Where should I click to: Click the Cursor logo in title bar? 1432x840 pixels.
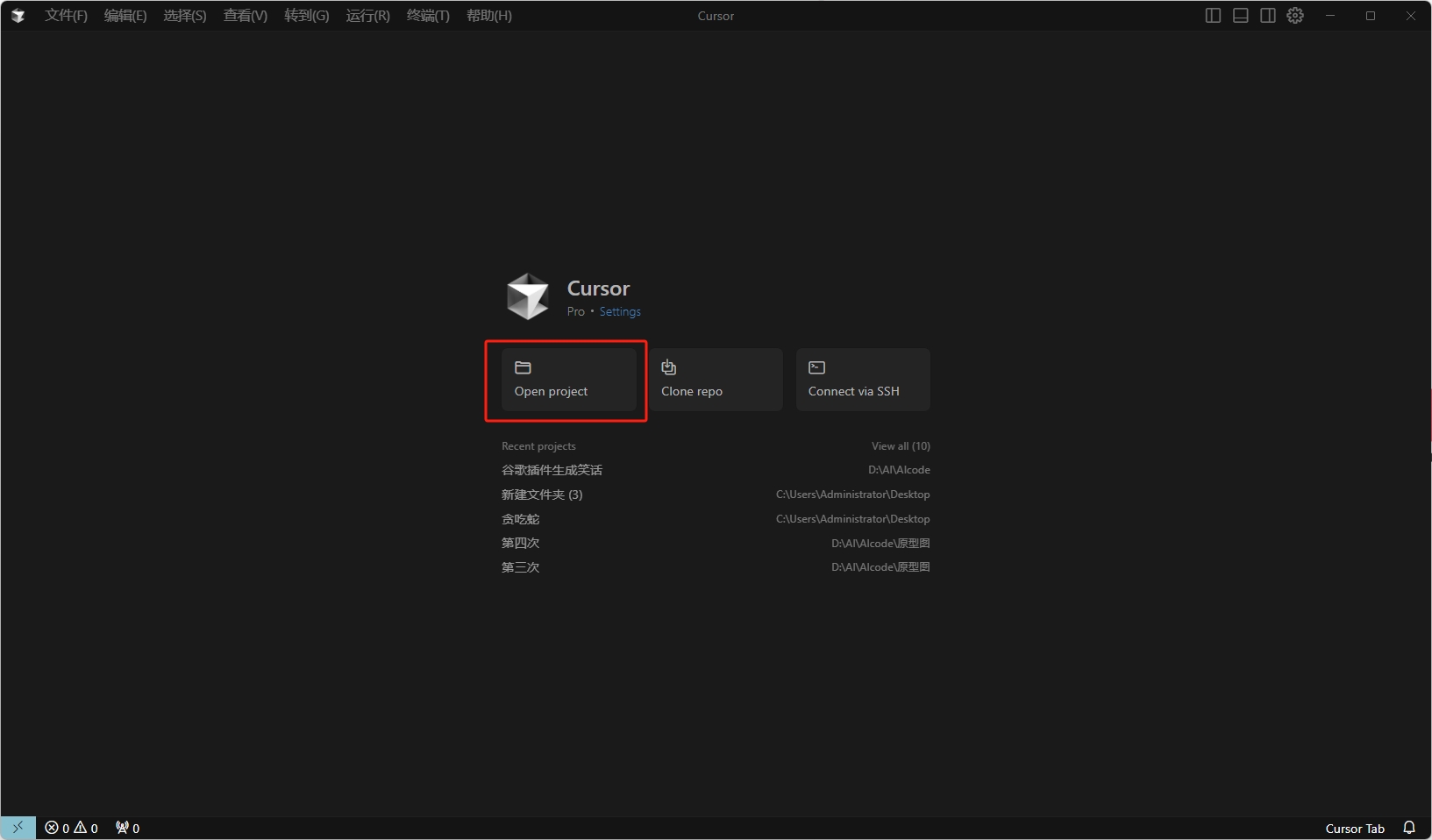click(18, 16)
